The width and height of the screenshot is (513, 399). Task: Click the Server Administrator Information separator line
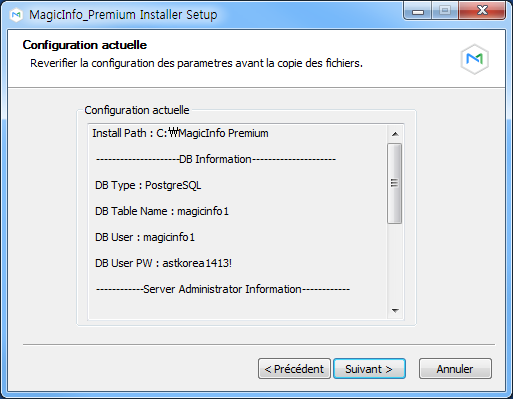click(223, 289)
